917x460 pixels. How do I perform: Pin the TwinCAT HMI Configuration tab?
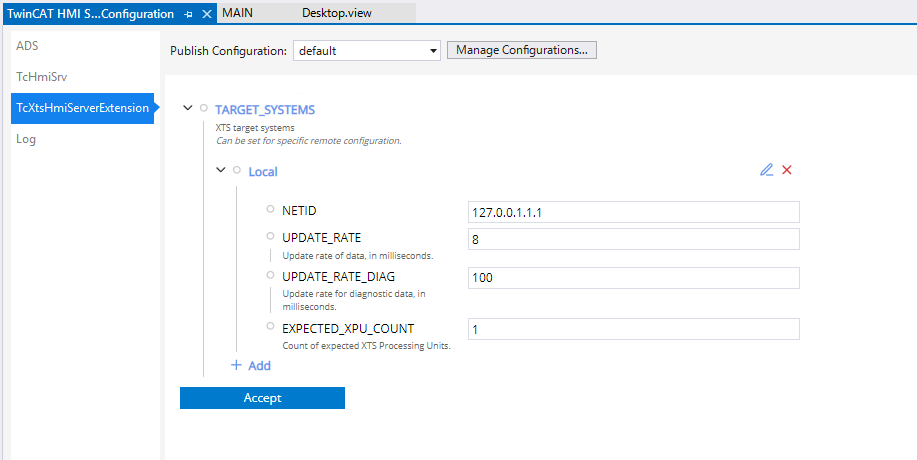[188, 14]
